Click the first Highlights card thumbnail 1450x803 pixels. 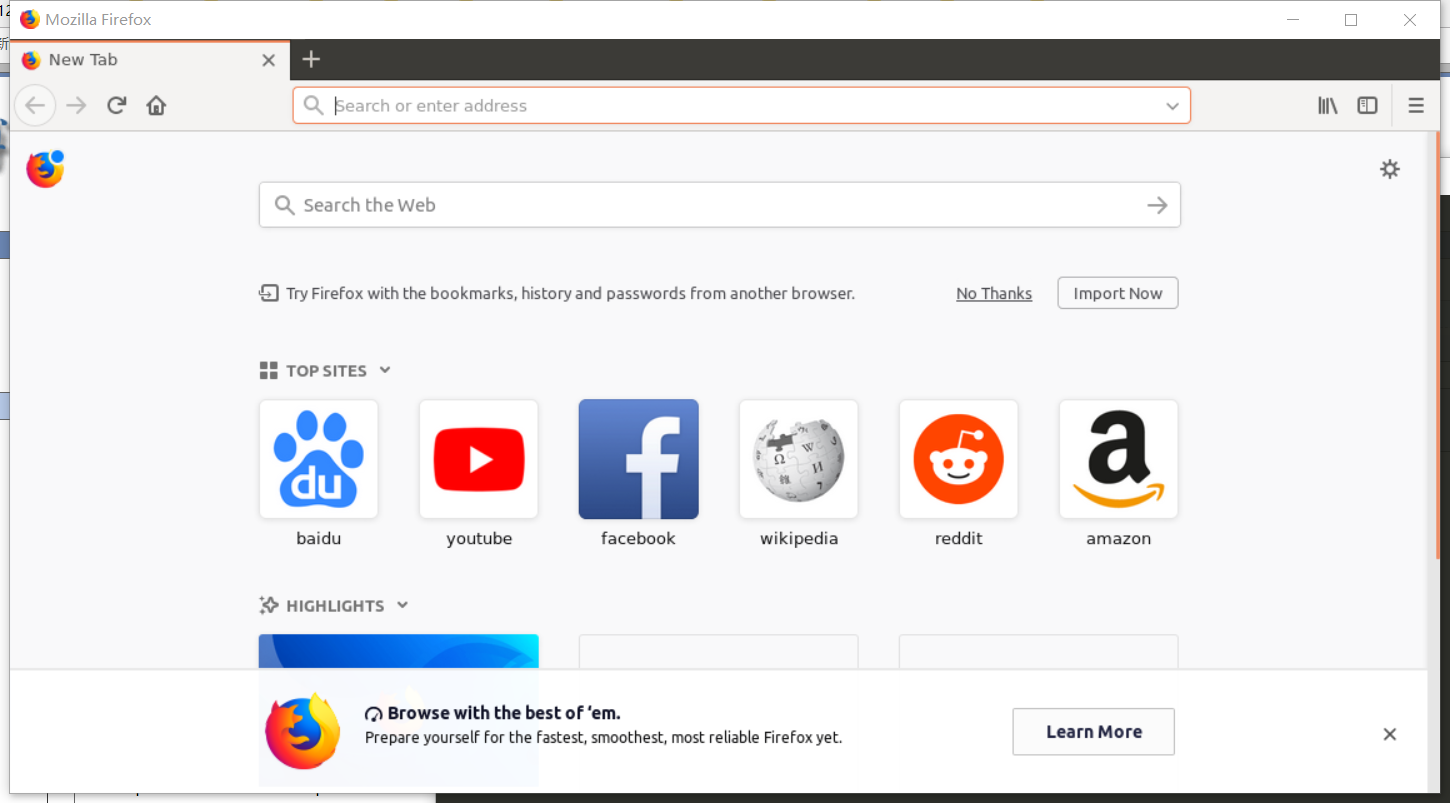(x=399, y=652)
